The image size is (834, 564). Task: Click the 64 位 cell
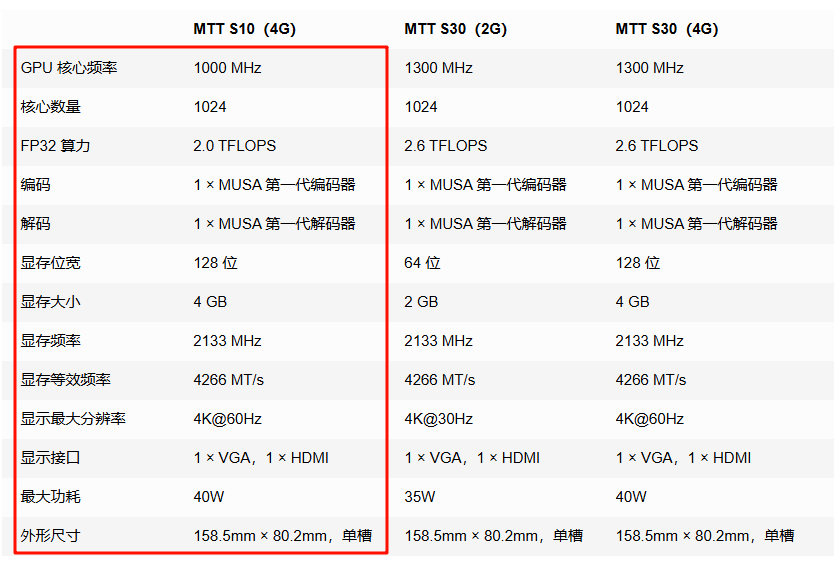point(422,263)
